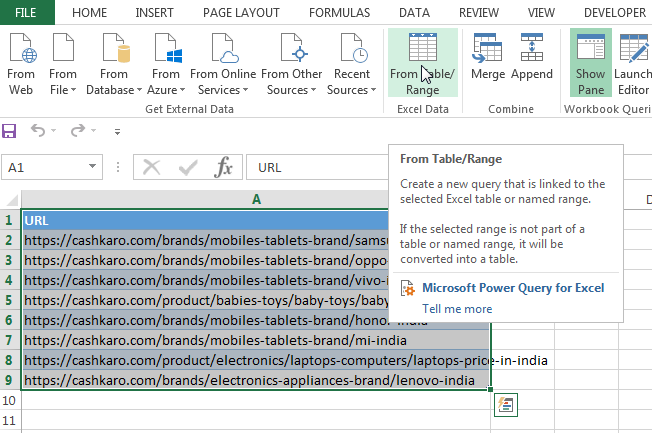652x433 pixels.
Task: Open the From Azure dropdown
Action: 166,64
